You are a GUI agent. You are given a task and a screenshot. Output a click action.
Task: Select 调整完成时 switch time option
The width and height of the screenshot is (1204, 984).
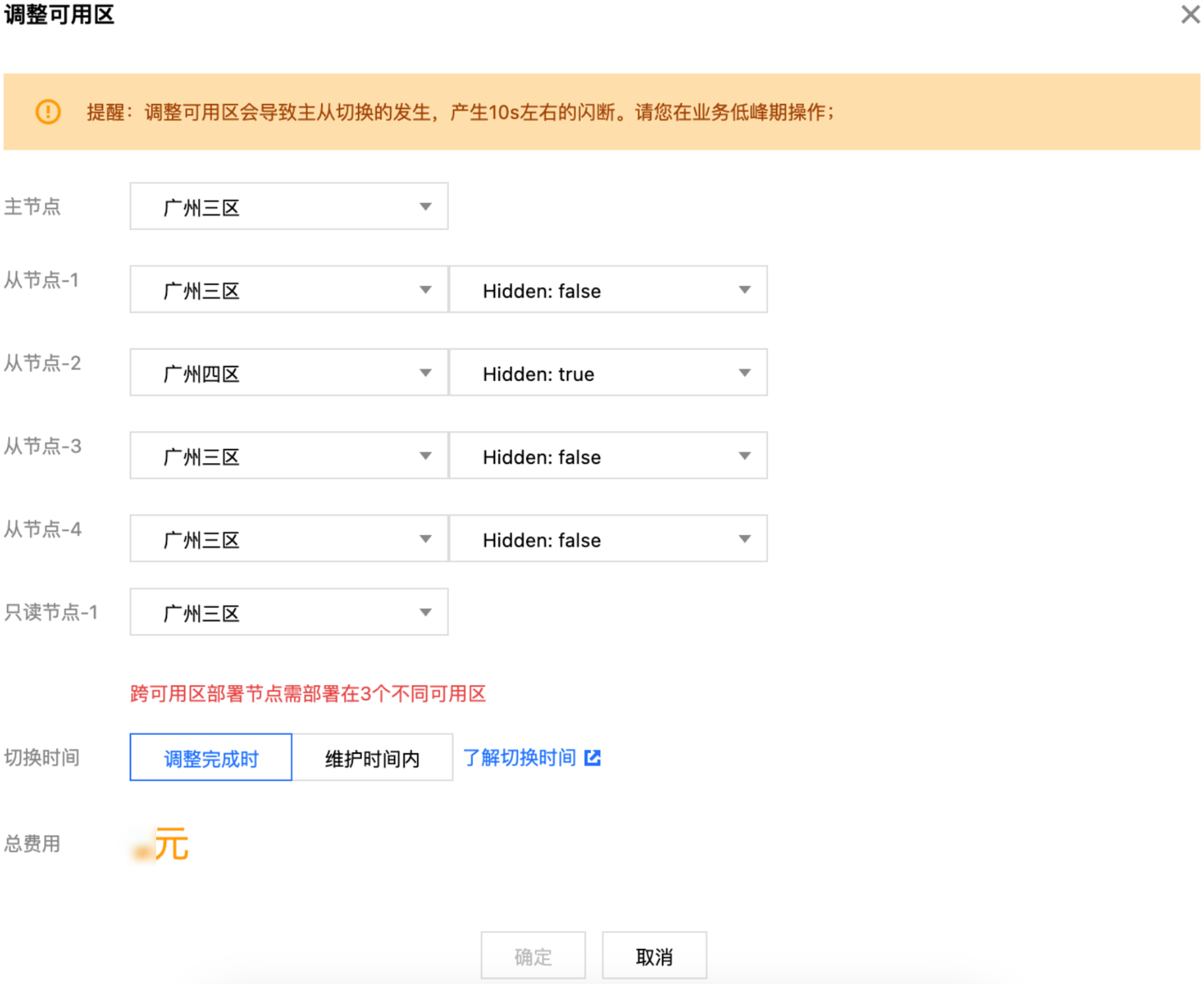pos(211,758)
